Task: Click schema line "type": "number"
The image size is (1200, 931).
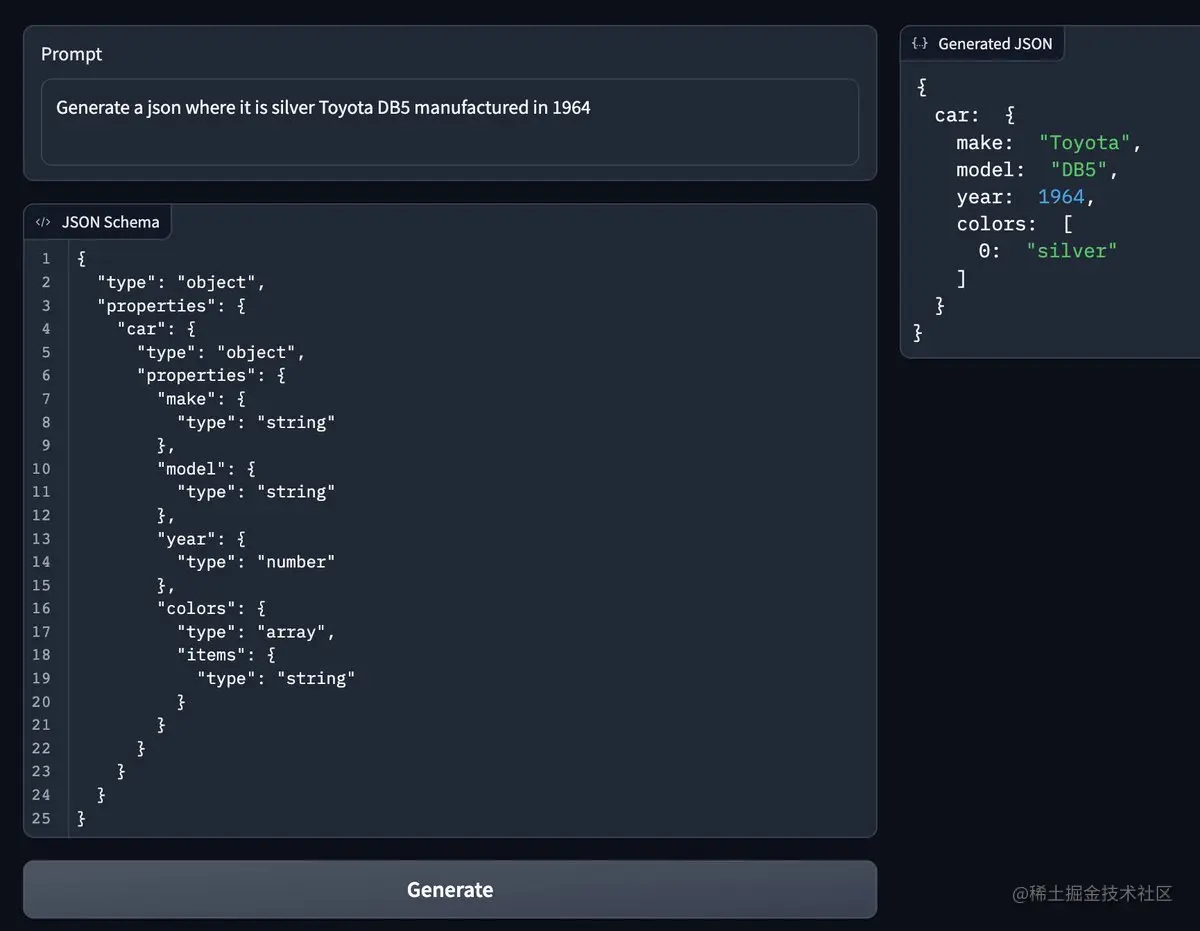Action: point(256,562)
